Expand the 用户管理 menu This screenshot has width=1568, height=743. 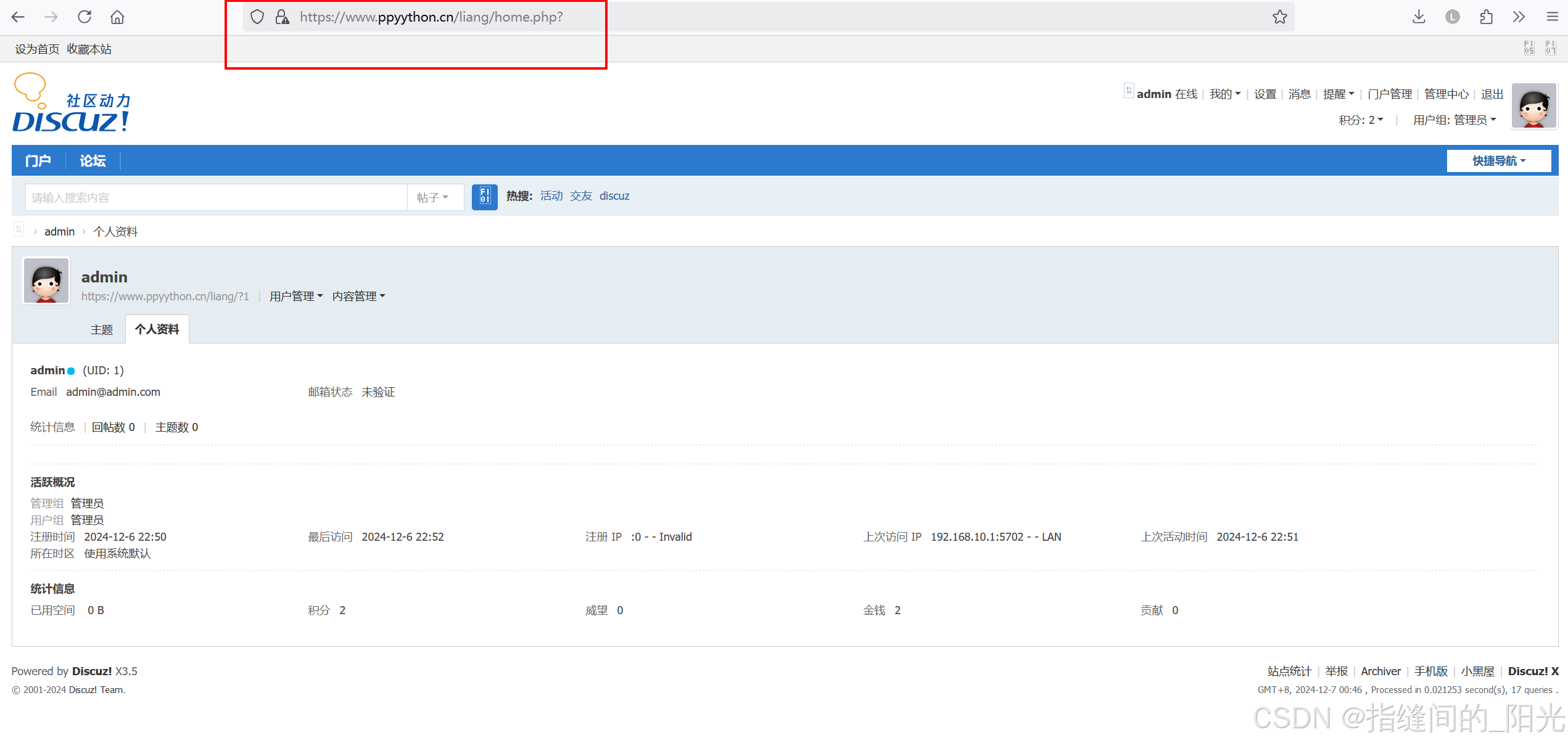(x=296, y=297)
